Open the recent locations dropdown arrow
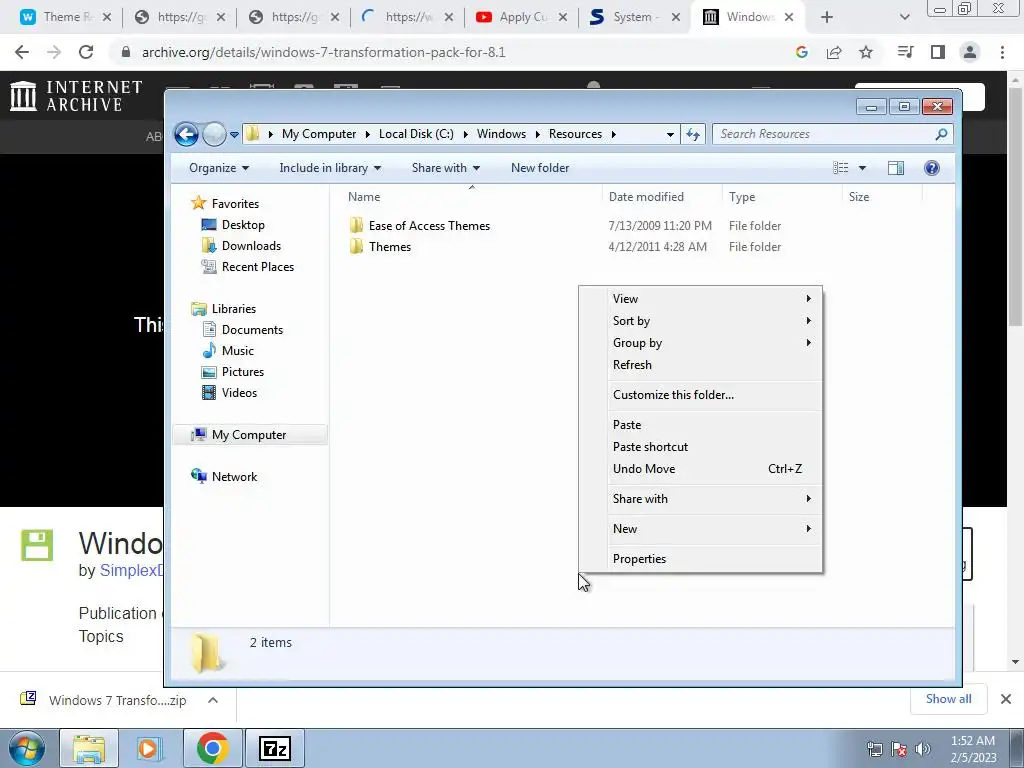1024x768 pixels. [x=234, y=135]
